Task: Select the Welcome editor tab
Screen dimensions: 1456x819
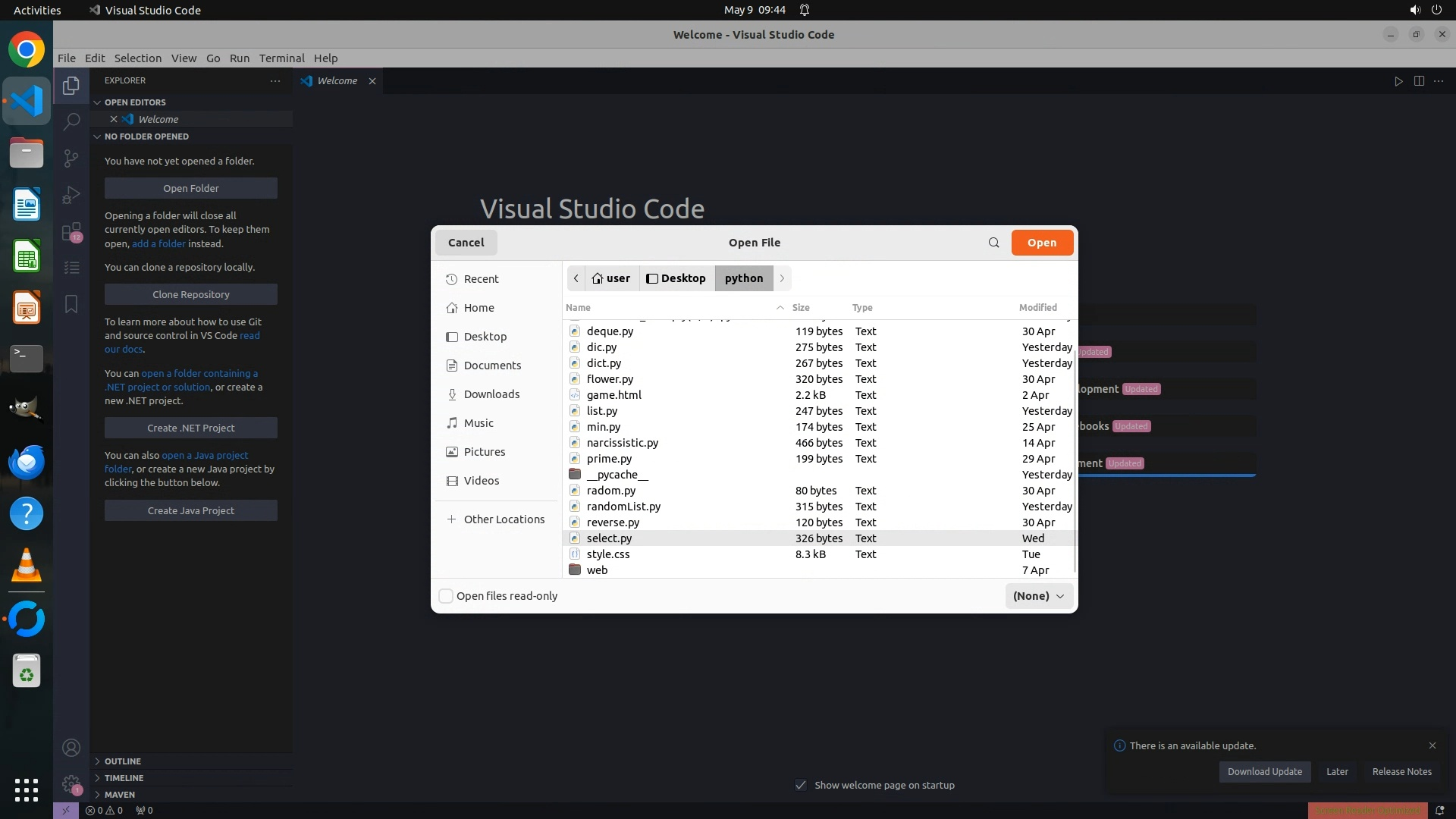Action: click(x=337, y=81)
